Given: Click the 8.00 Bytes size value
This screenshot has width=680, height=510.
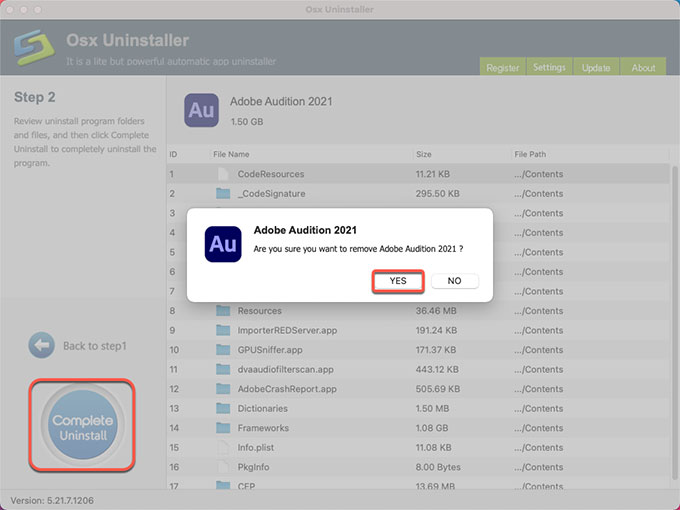Looking at the screenshot, I should click(438, 467).
